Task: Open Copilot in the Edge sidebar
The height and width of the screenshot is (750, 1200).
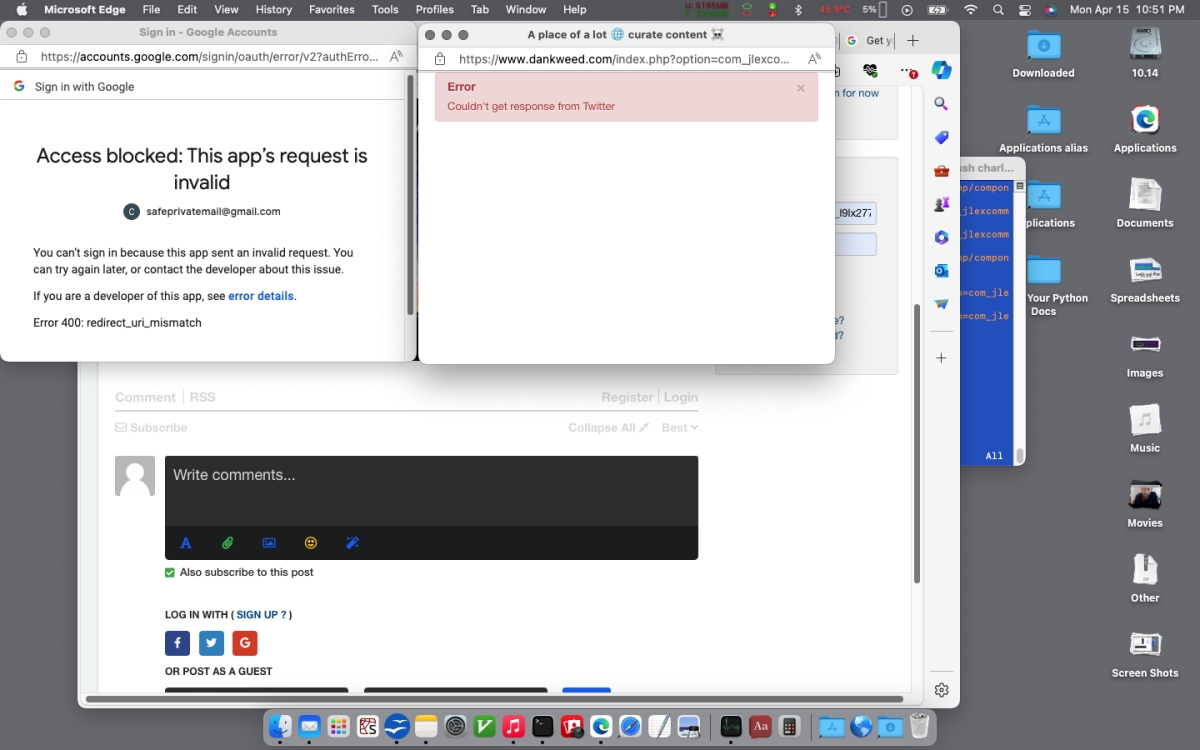Action: tap(941, 70)
